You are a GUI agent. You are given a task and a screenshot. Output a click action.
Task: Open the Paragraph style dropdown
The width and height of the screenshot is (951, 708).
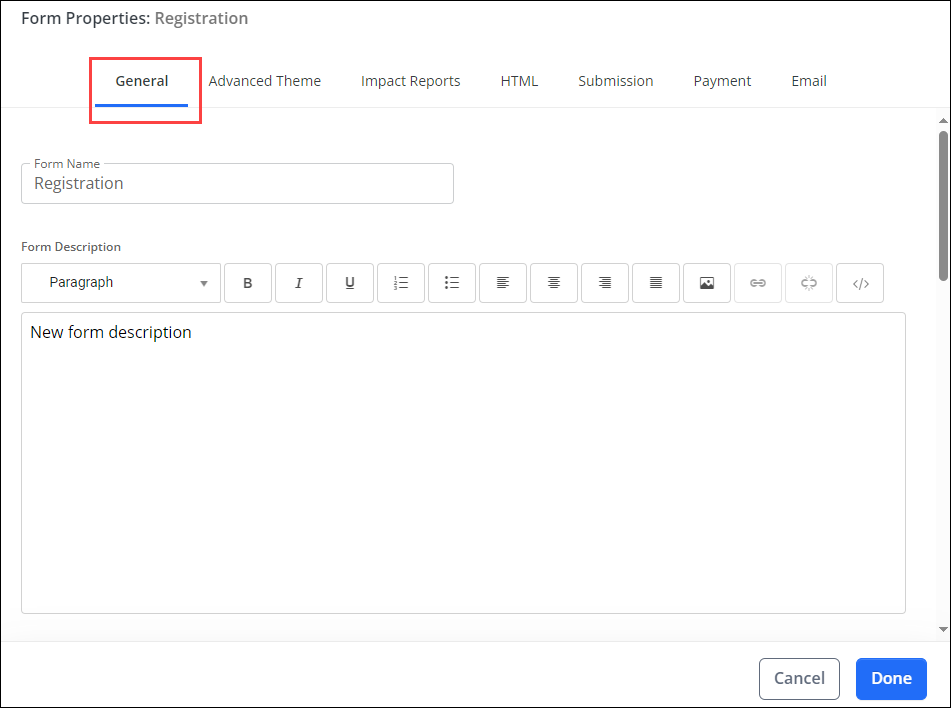click(x=121, y=283)
